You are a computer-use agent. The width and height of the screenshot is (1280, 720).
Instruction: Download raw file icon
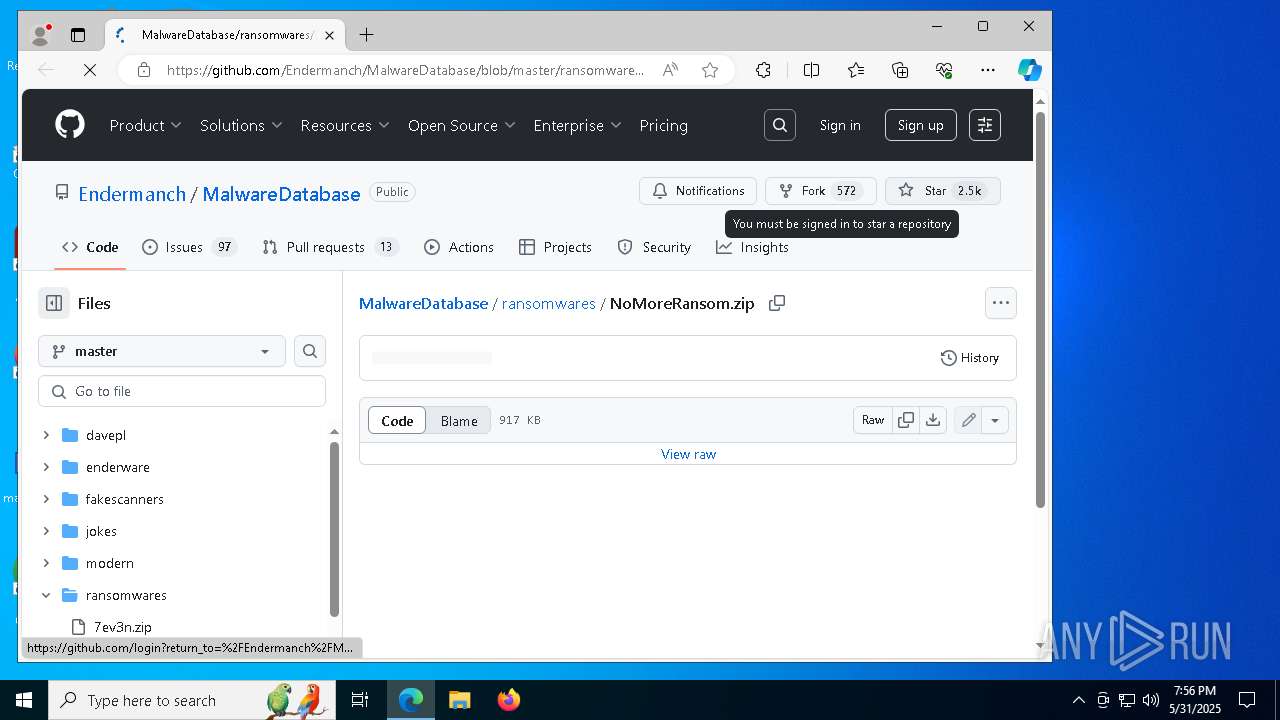(x=933, y=420)
